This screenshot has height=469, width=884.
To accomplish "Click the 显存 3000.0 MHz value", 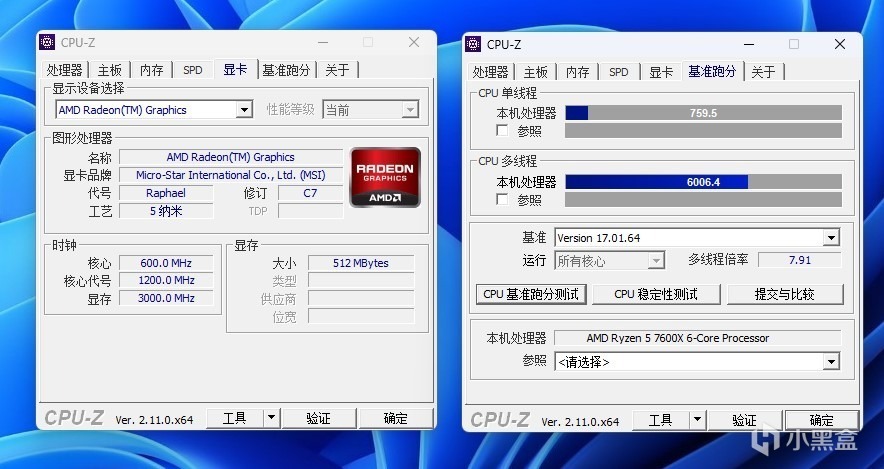I will pos(166,298).
